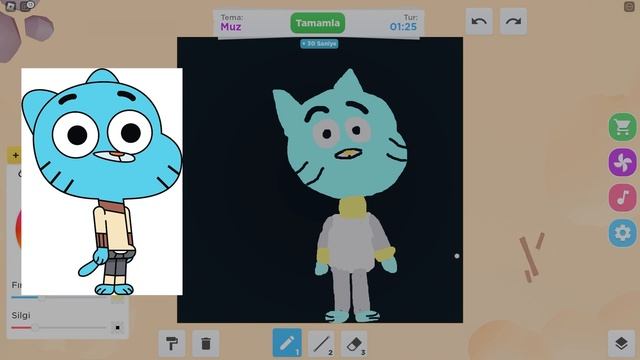
Task: Adjust the Silgi eraser size slider
Action: pyautogui.click(x=59, y=327)
